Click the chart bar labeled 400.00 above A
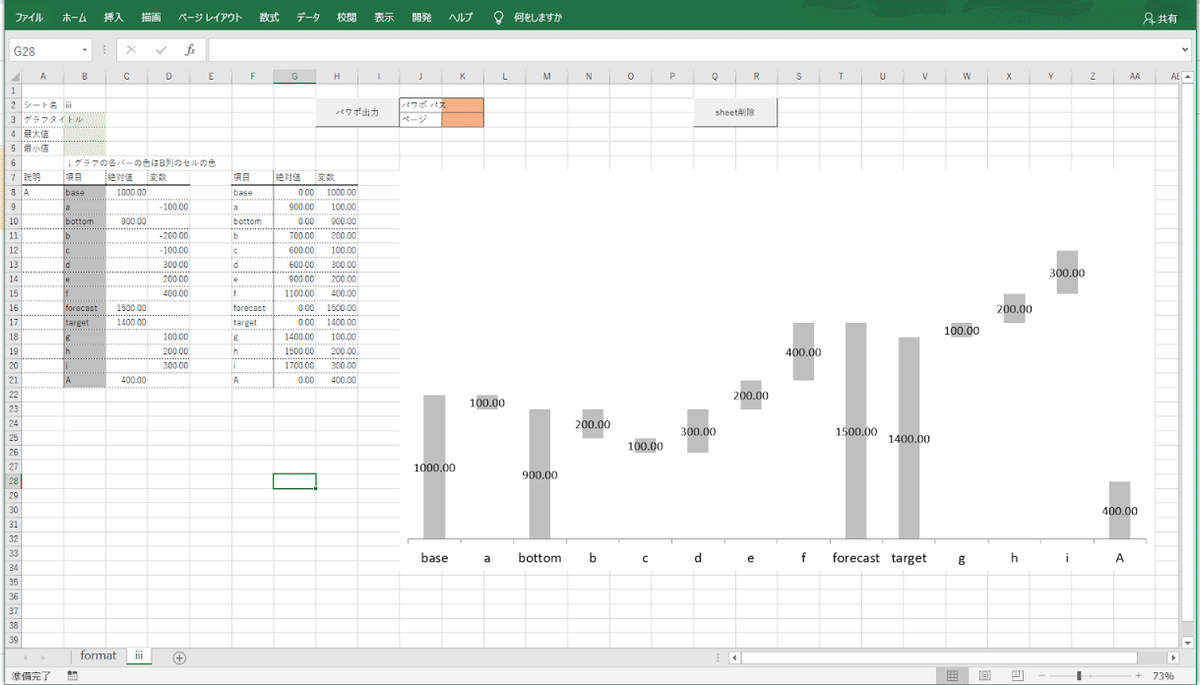Viewport: 1200px width, 685px height. pyautogui.click(x=1119, y=510)
